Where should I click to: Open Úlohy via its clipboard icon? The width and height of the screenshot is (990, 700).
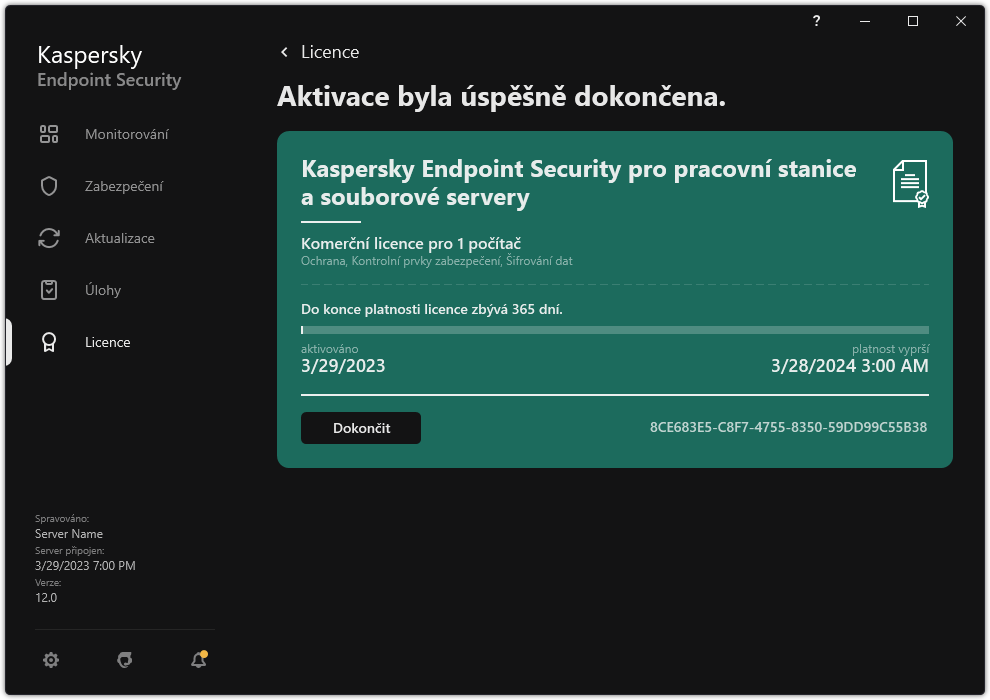click(x=49, y=290)
